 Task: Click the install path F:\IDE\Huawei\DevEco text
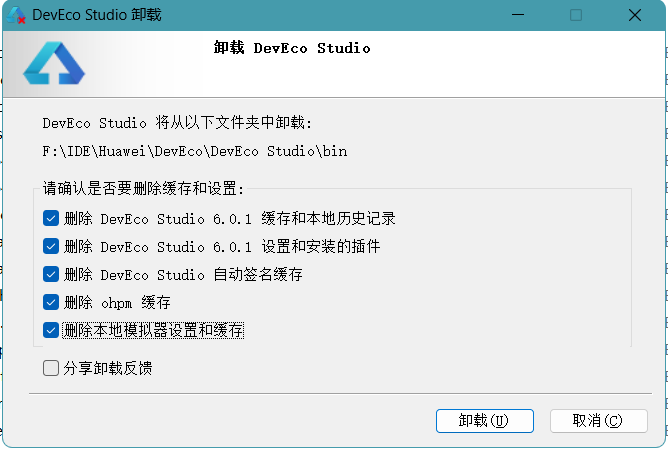click(x=195, y=151)
